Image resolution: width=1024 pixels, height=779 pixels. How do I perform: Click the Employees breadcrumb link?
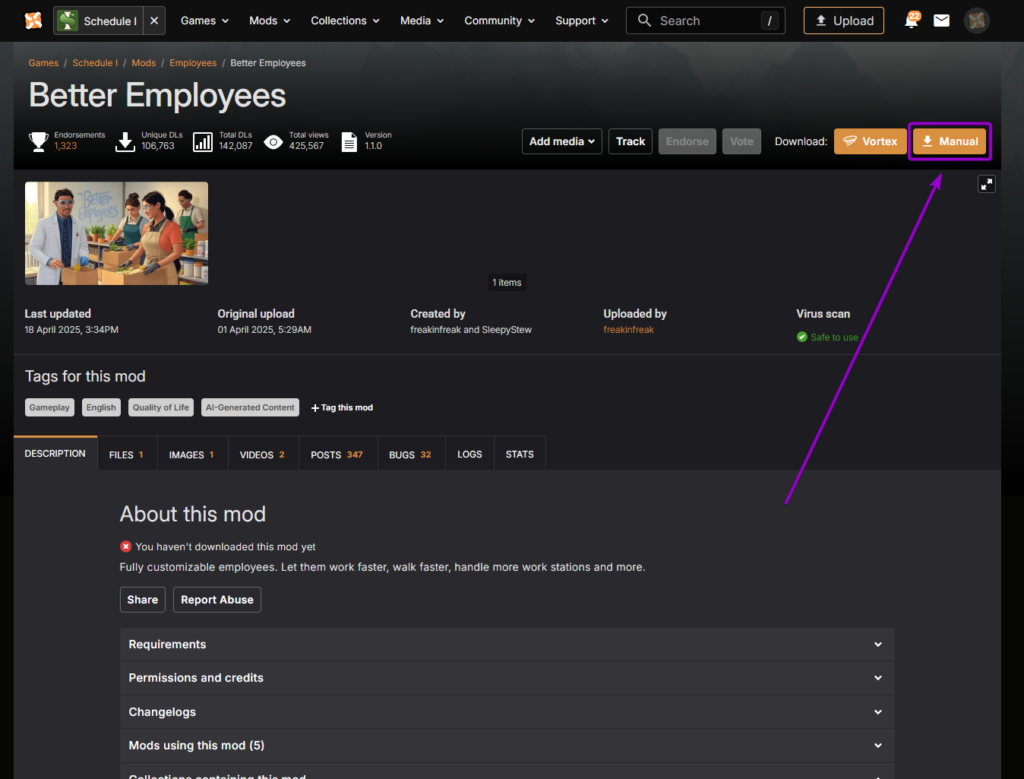193,63
